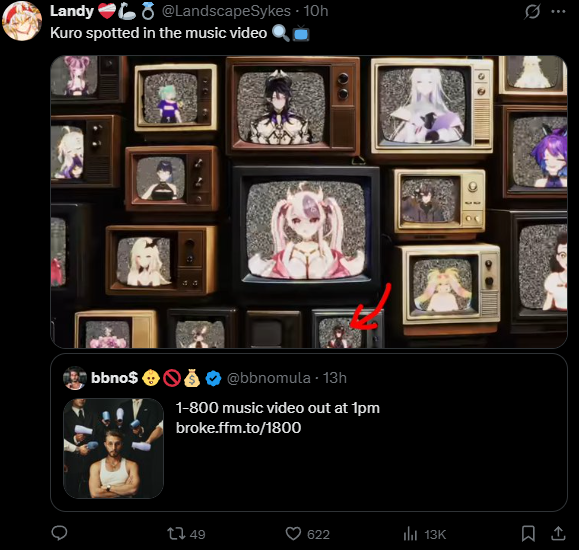
Task: Open the @bbnomula handle
Action: click(268, 378)
